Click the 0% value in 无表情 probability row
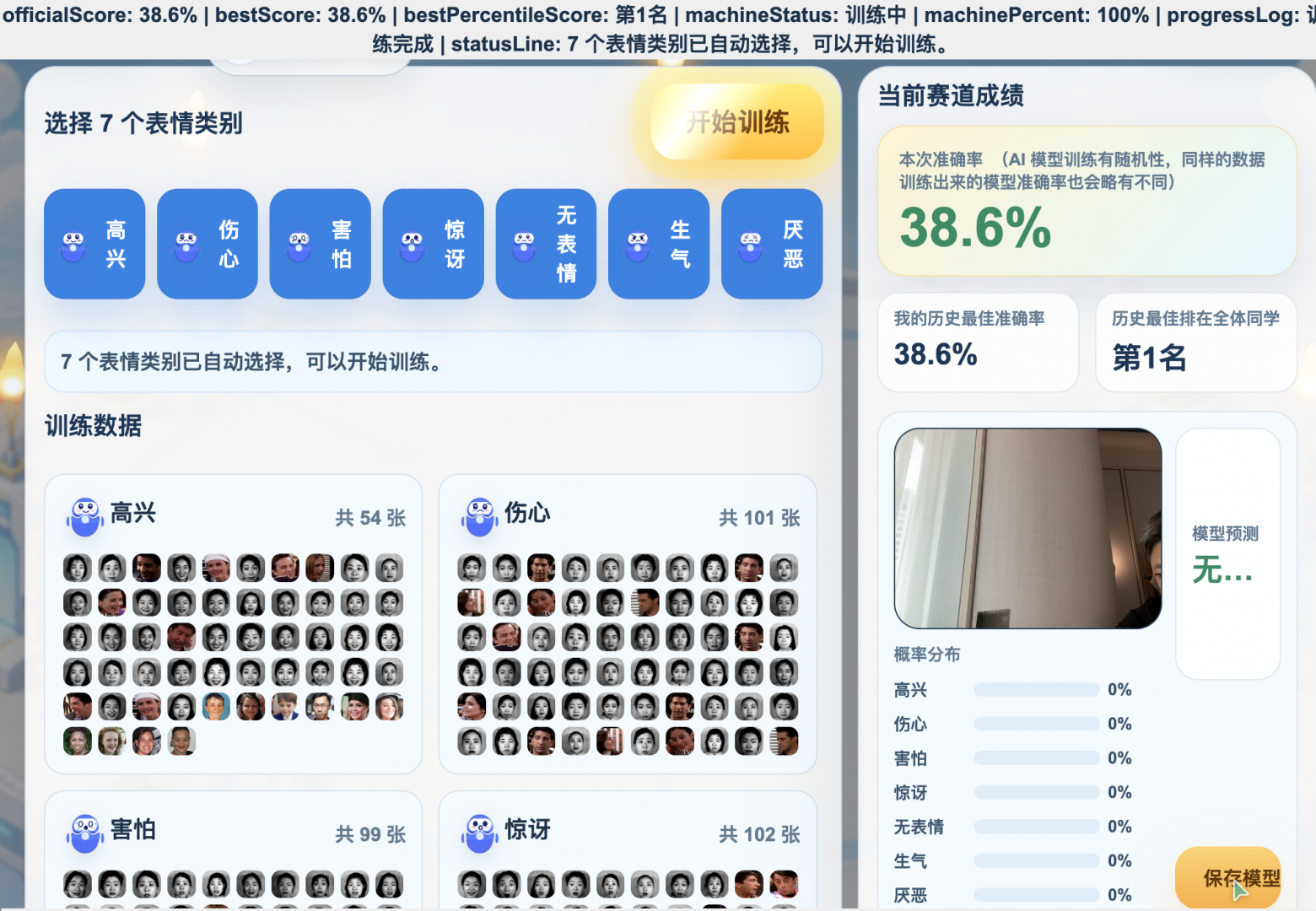The height and width of the screenshot is (911, 1316). 1119,827
